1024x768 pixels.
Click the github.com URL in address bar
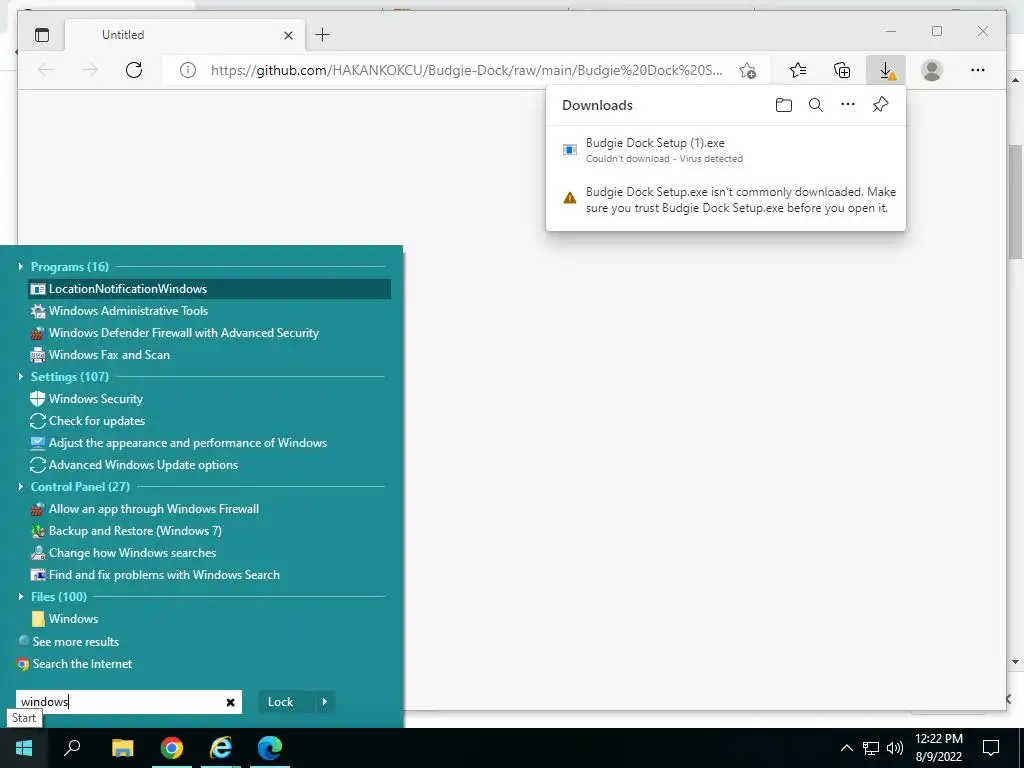click(x=466, y=70)
